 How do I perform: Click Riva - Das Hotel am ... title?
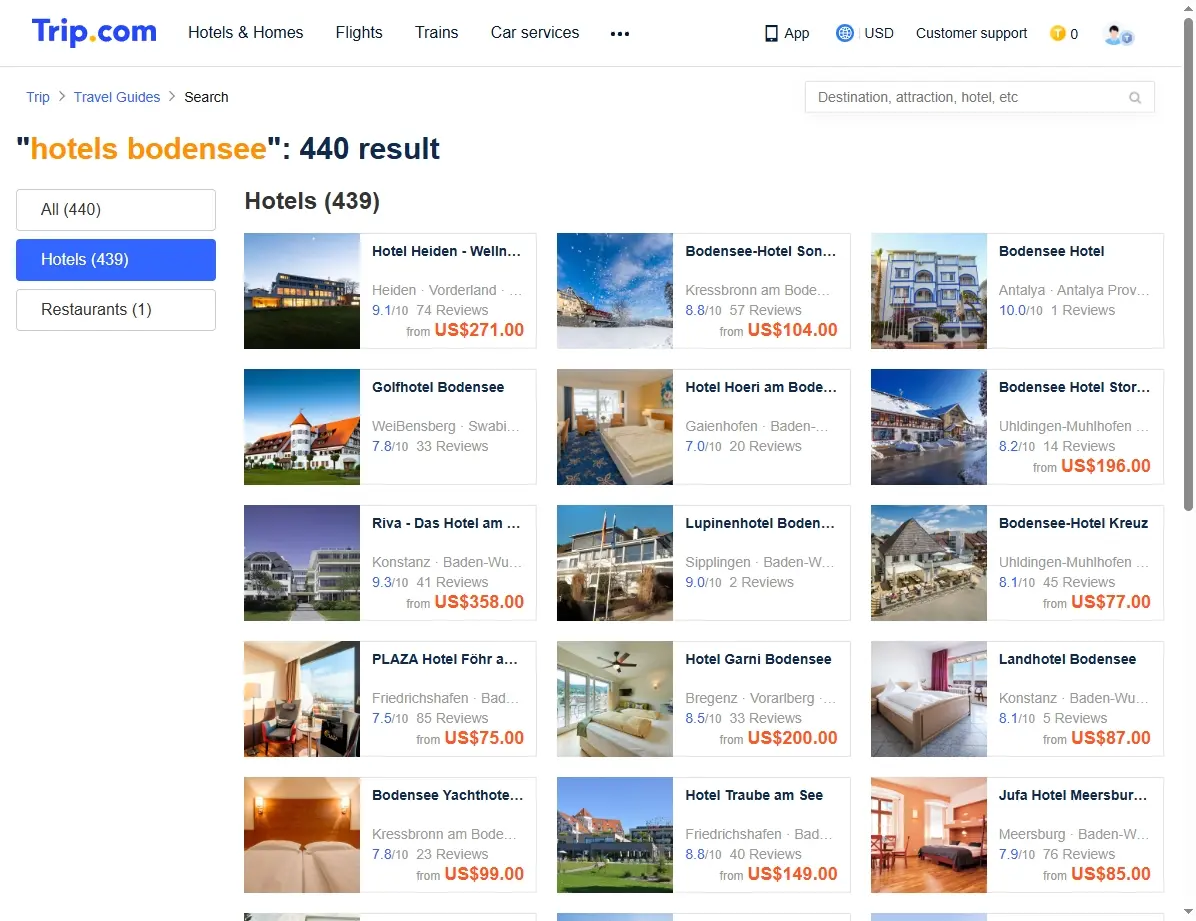tap(446, 523)
